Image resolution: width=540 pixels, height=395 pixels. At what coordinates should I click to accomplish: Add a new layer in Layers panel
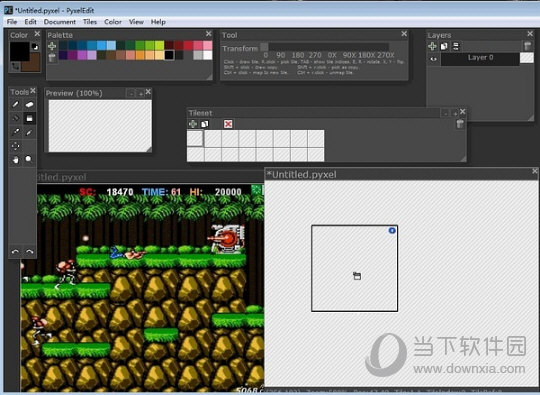point(432,46)
